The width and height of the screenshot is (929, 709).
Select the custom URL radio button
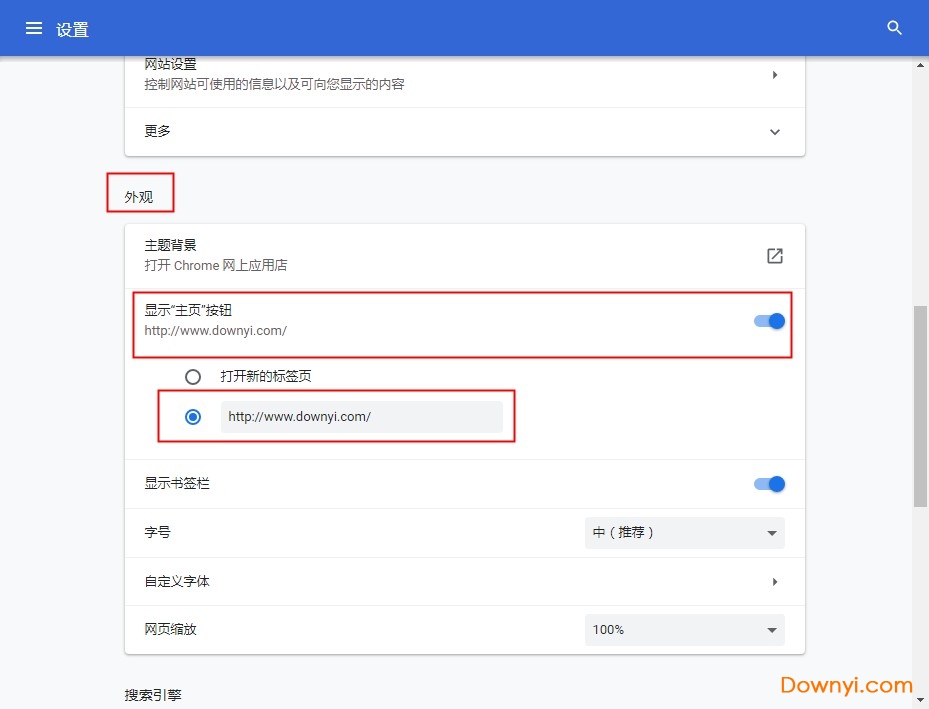click(x=193, y=417)
